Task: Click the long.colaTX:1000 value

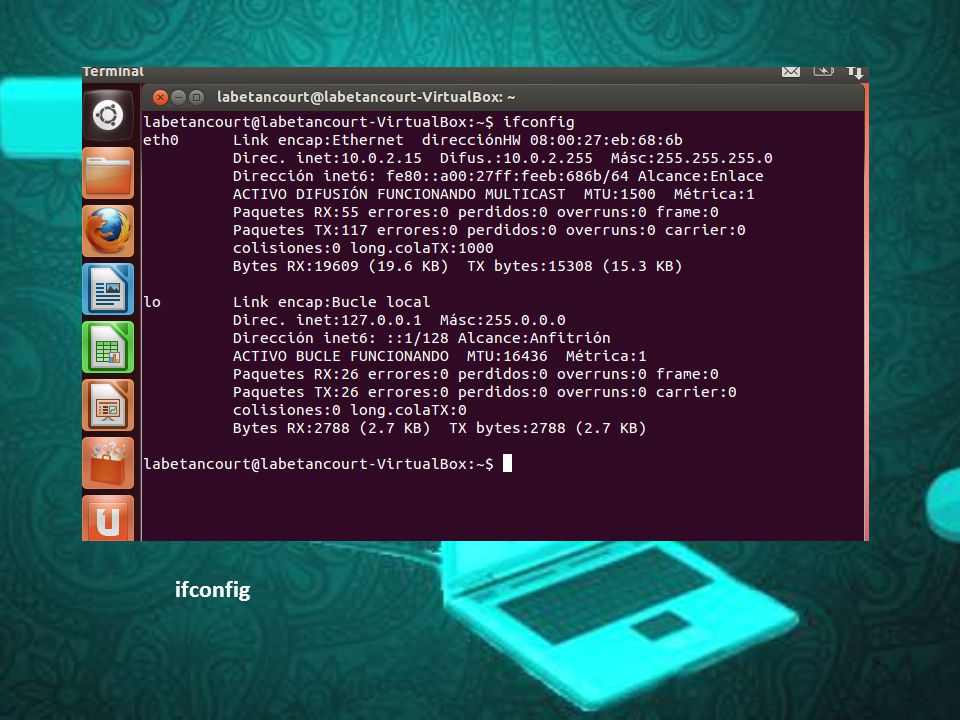Action: 422,249
